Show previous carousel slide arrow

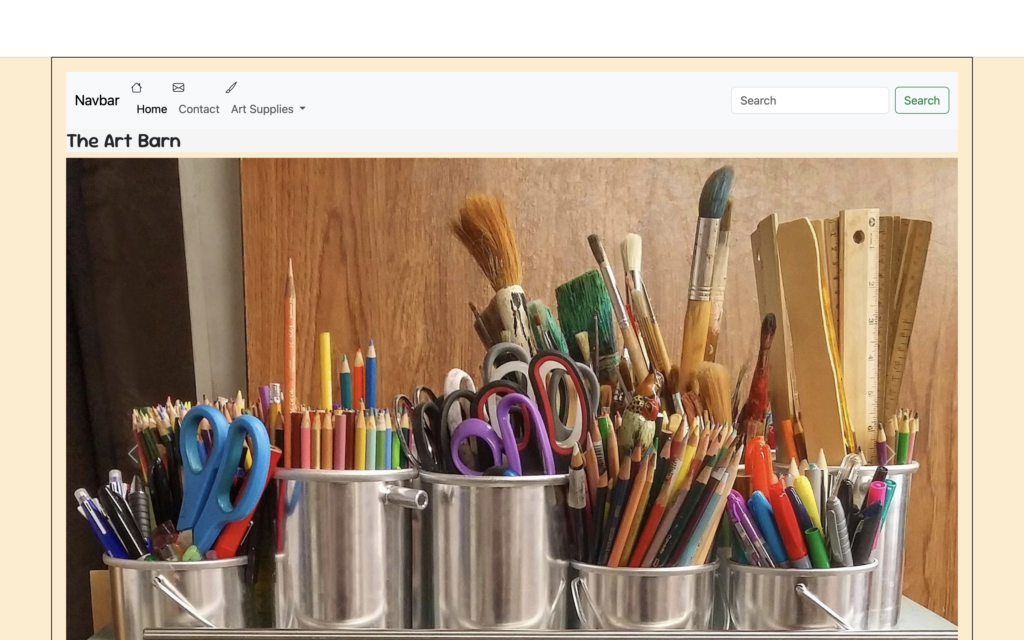coord(133,454)
